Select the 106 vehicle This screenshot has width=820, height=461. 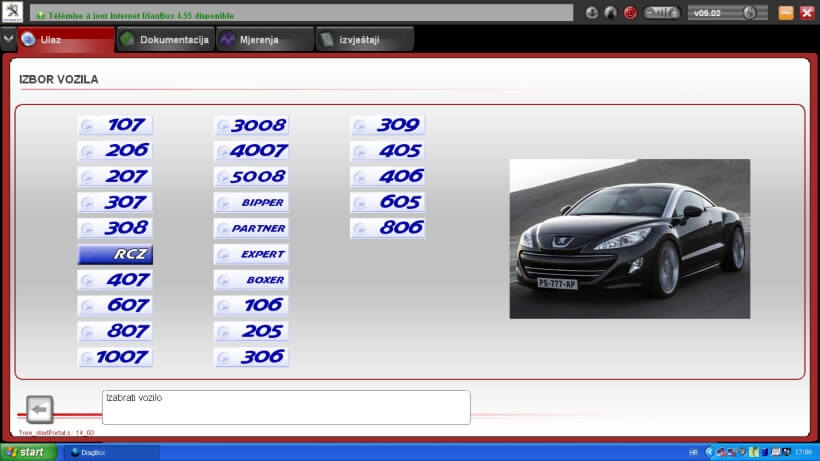click(251, 305)
